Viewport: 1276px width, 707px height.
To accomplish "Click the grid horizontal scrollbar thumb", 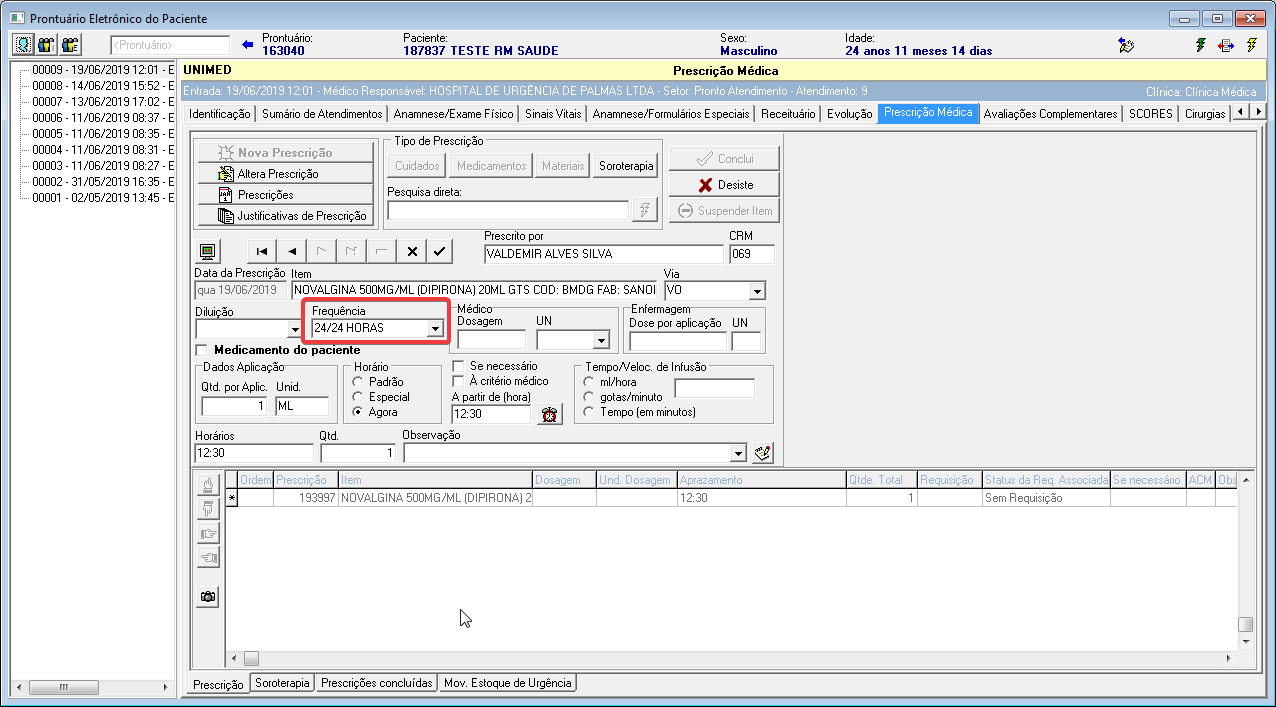I will 252,658.
